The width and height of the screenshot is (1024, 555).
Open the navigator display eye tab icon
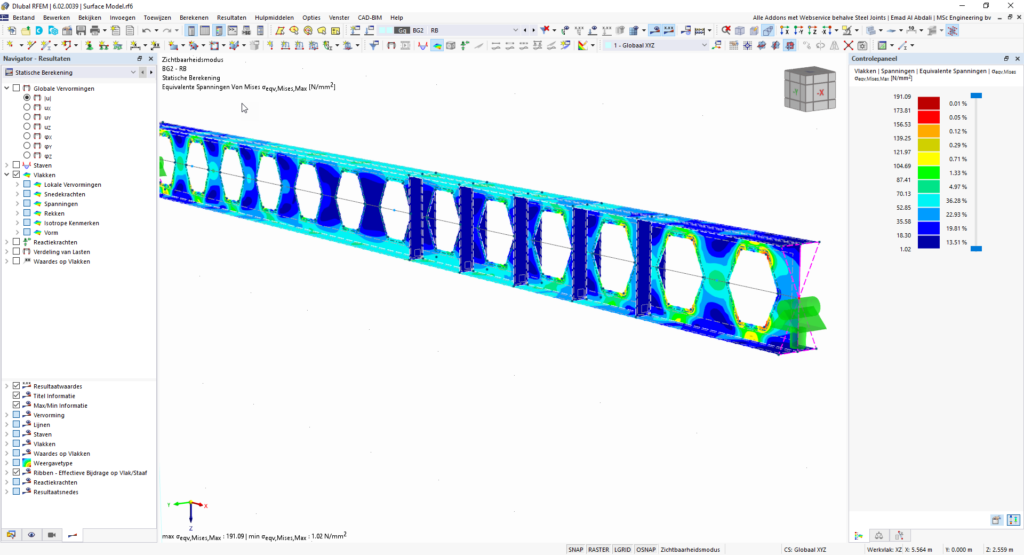pyautogui.click(x=32, y=535)
